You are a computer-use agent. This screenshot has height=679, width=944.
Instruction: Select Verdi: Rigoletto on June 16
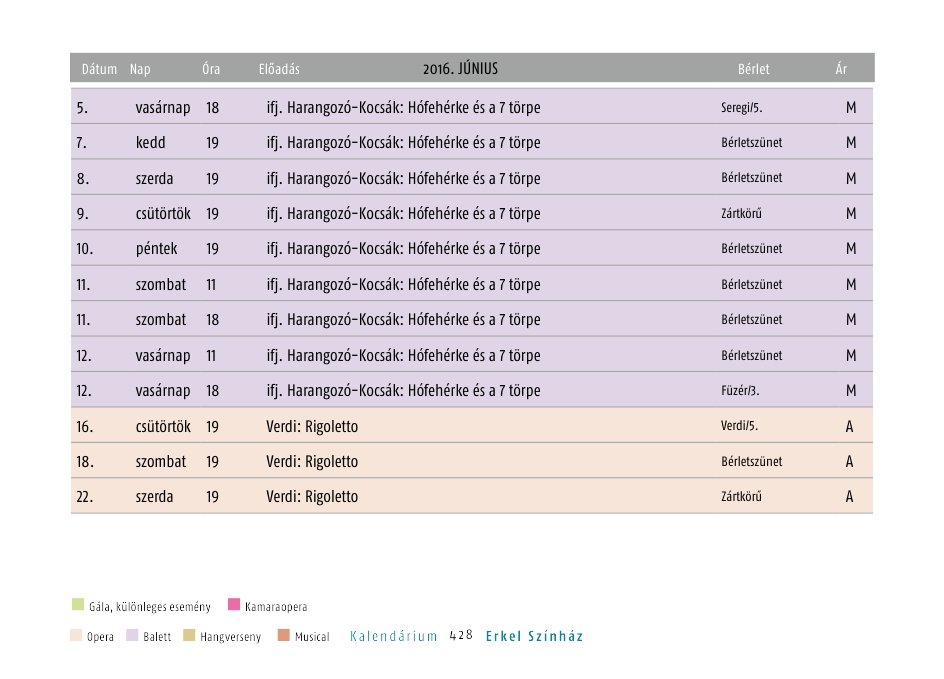tap(312, 427)
